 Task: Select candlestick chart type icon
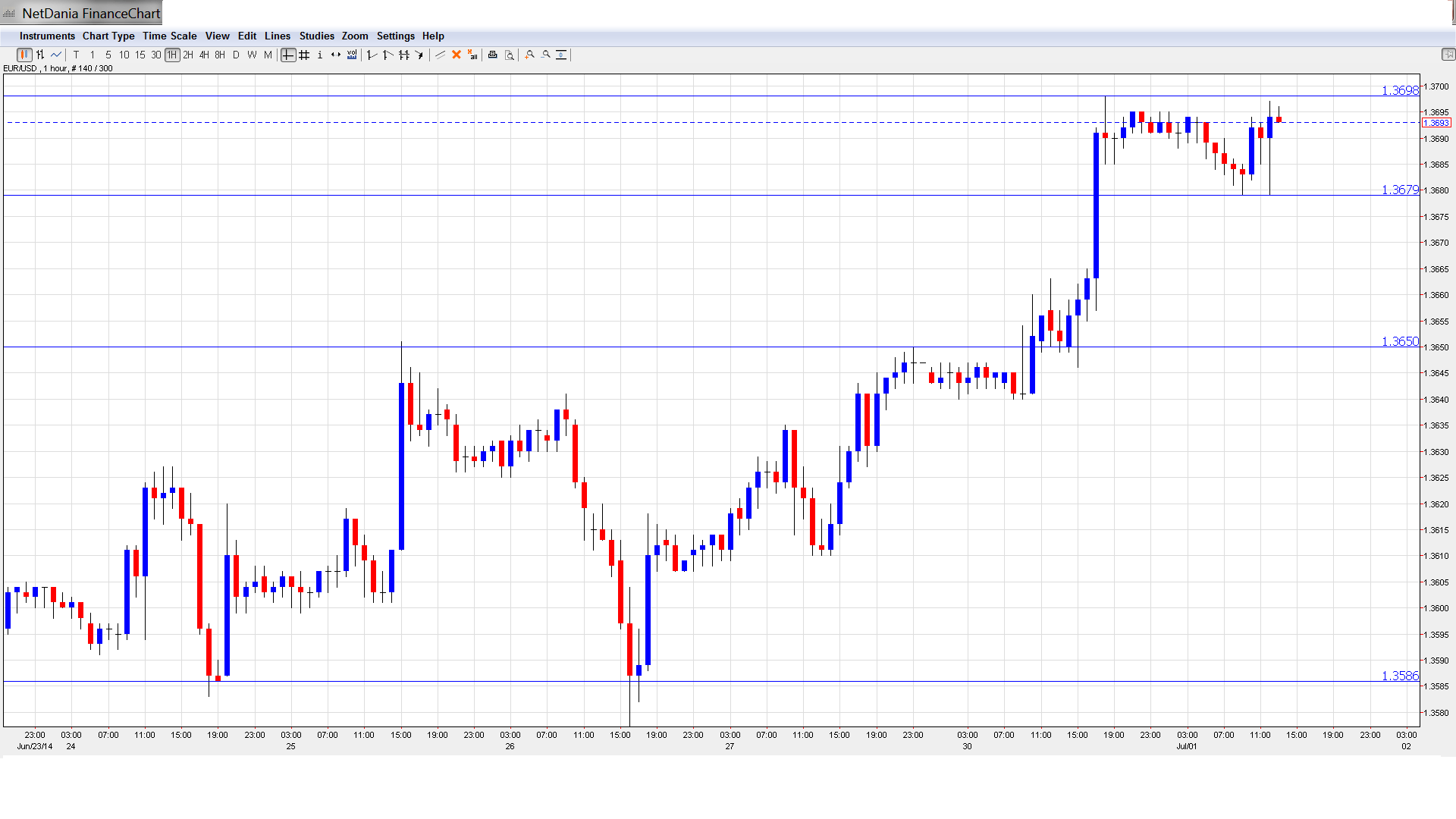point(24,55)
